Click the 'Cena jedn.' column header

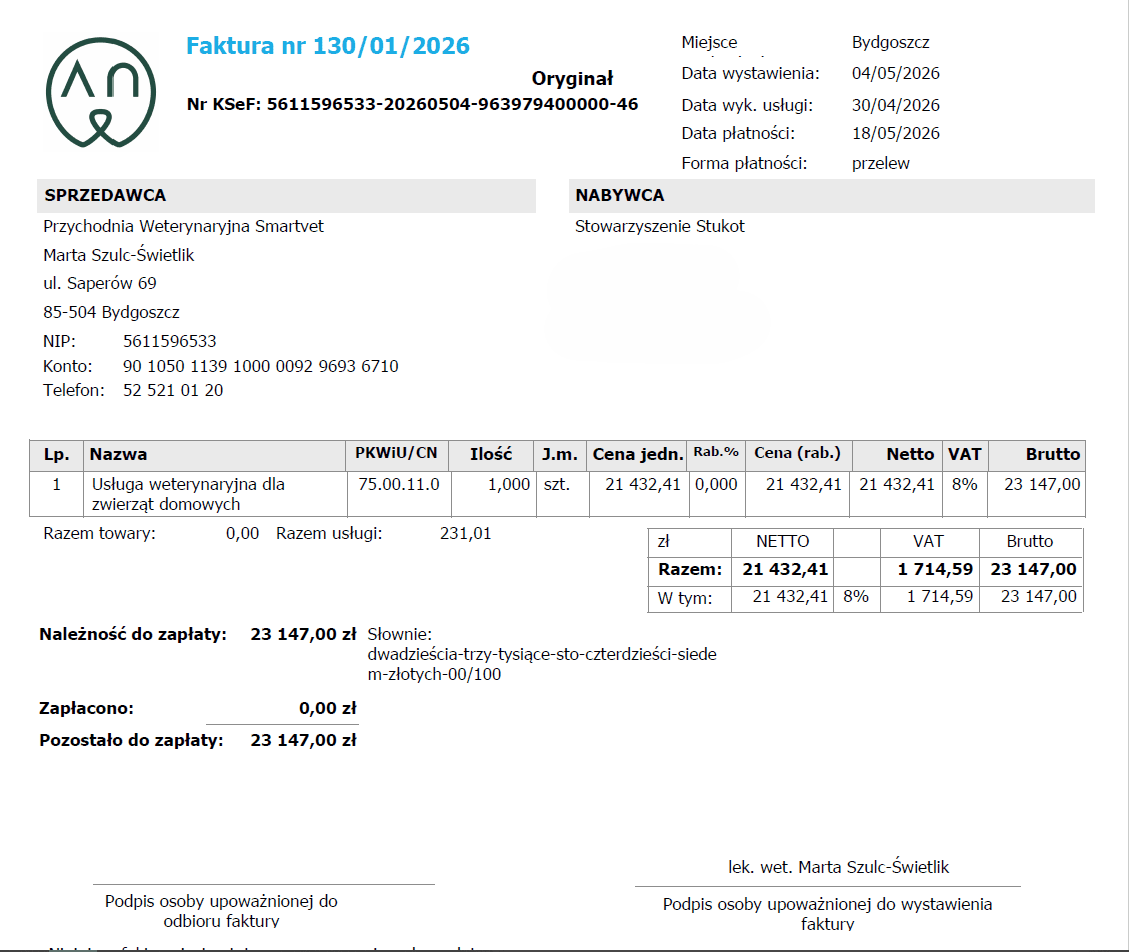point(638,454)
